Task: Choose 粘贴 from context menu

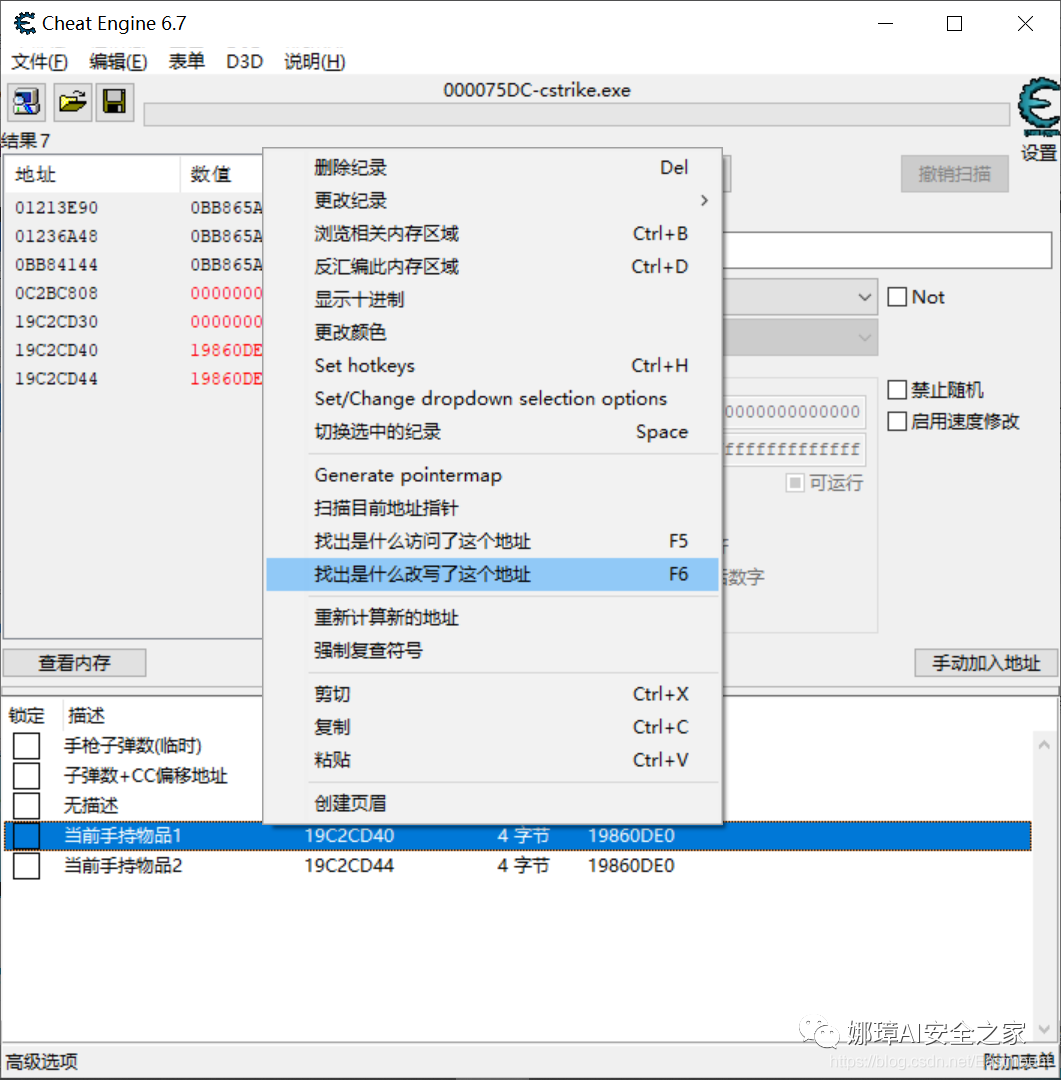Action: click(493, 760)
